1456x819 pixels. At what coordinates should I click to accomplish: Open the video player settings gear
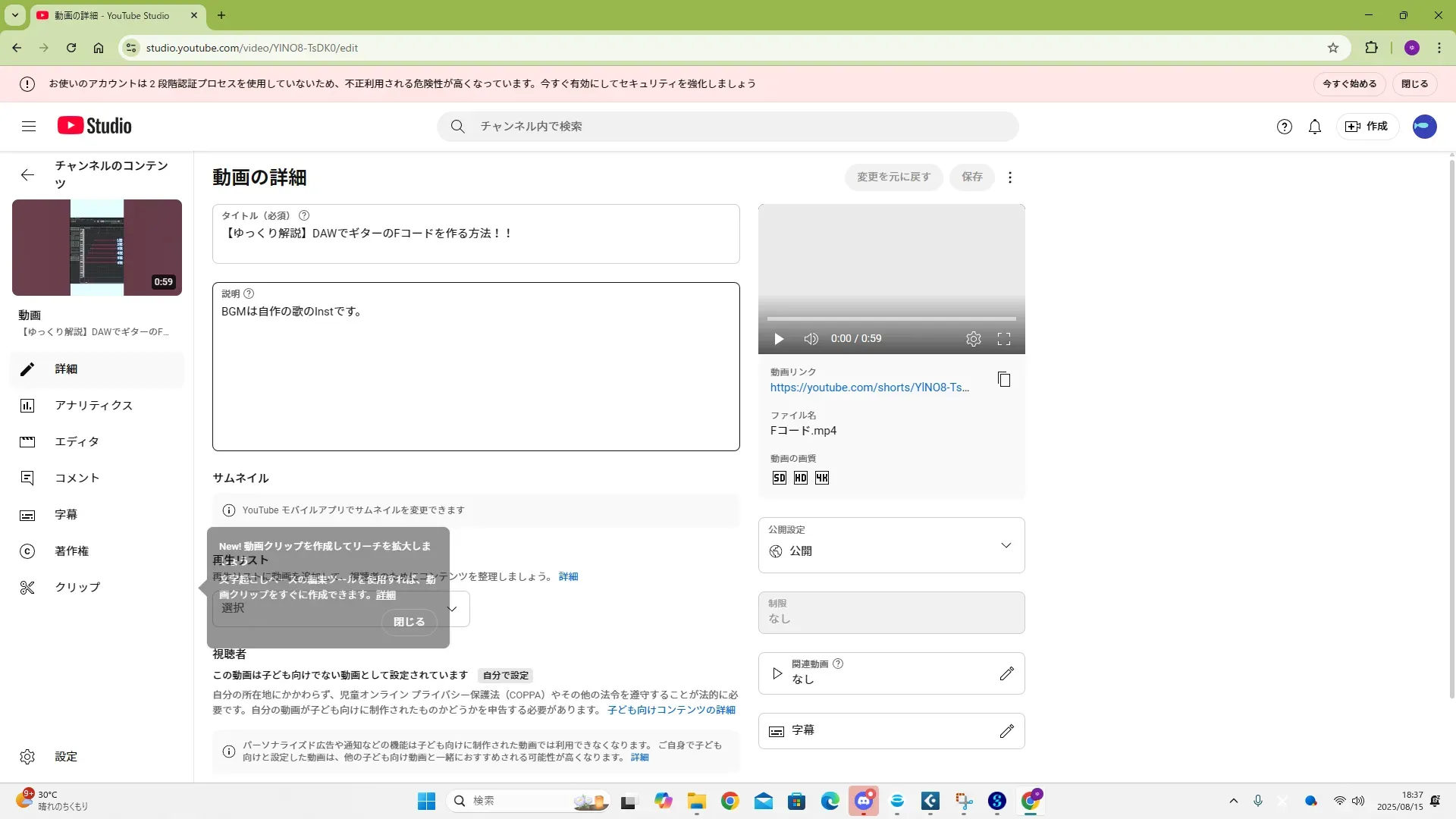coord(974,339)
